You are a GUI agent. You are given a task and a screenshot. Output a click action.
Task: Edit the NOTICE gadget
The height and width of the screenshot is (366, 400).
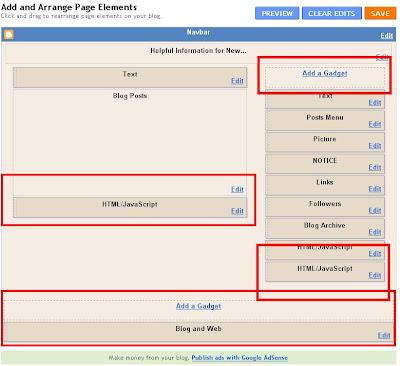click(375, 167)
